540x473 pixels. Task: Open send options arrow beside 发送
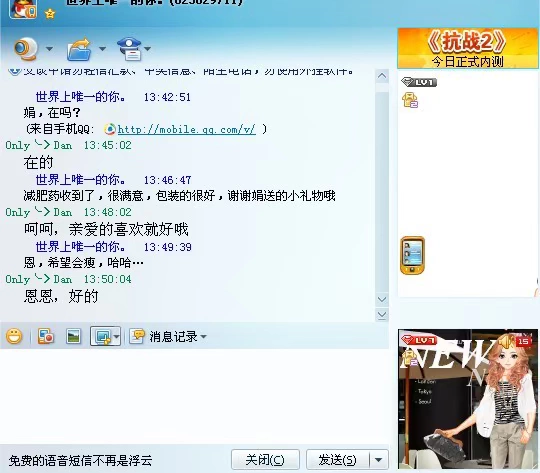tap(378, 460)
